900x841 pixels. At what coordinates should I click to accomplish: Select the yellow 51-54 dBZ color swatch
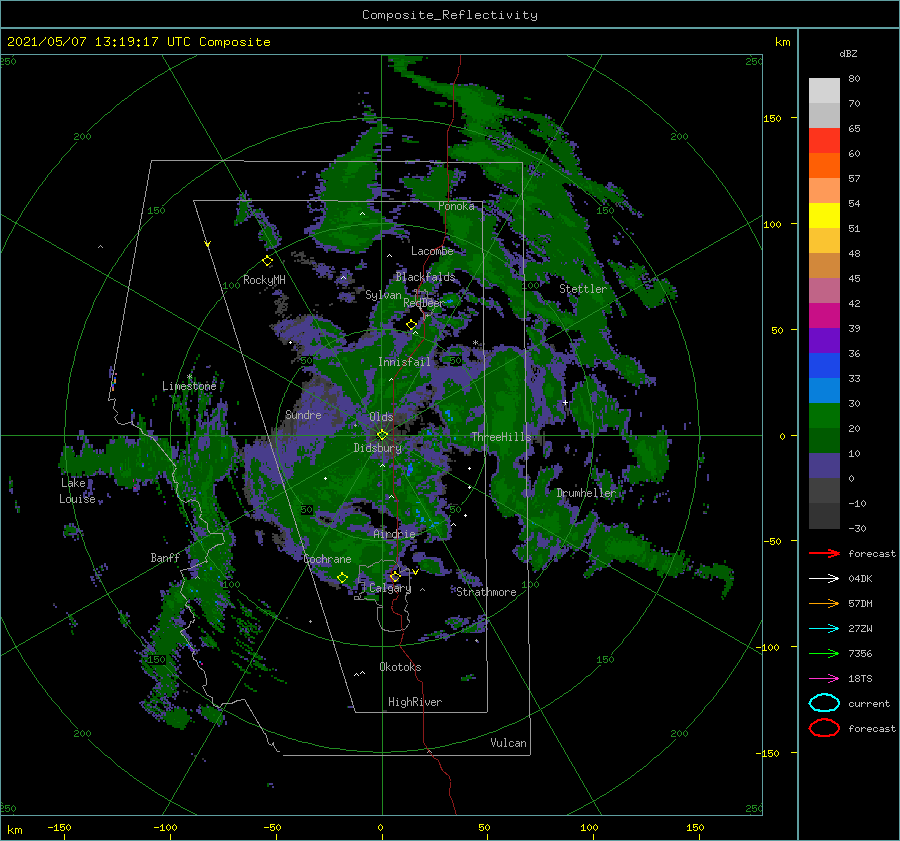click(824, 216)
